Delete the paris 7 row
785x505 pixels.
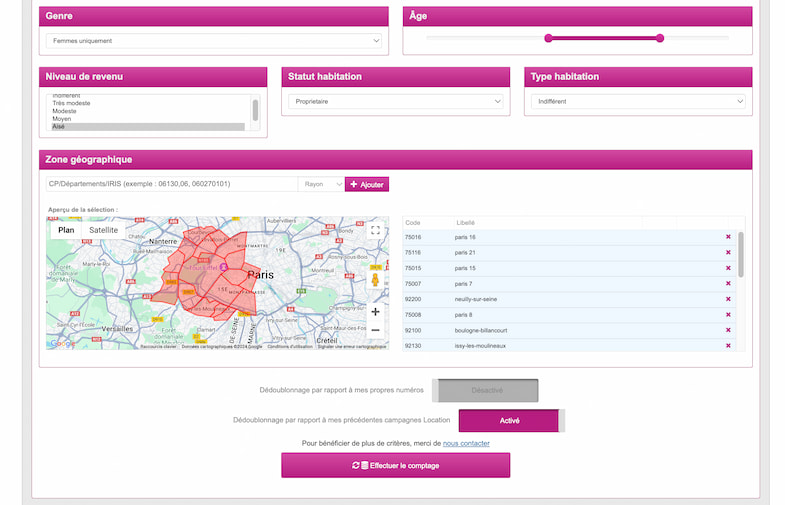(x=728, y=283)
